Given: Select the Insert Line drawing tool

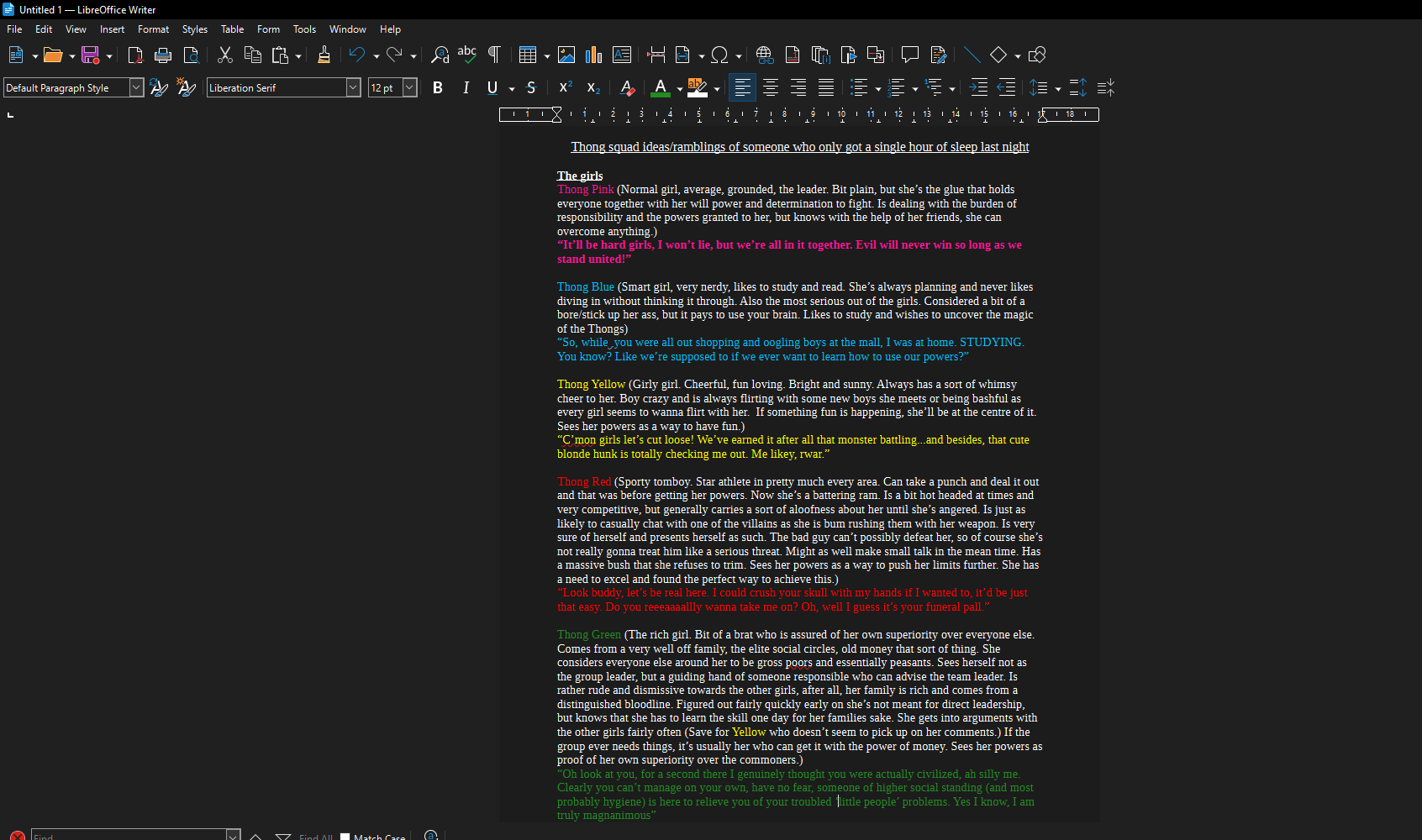Looking at the screenshot, I should point(972,55).
